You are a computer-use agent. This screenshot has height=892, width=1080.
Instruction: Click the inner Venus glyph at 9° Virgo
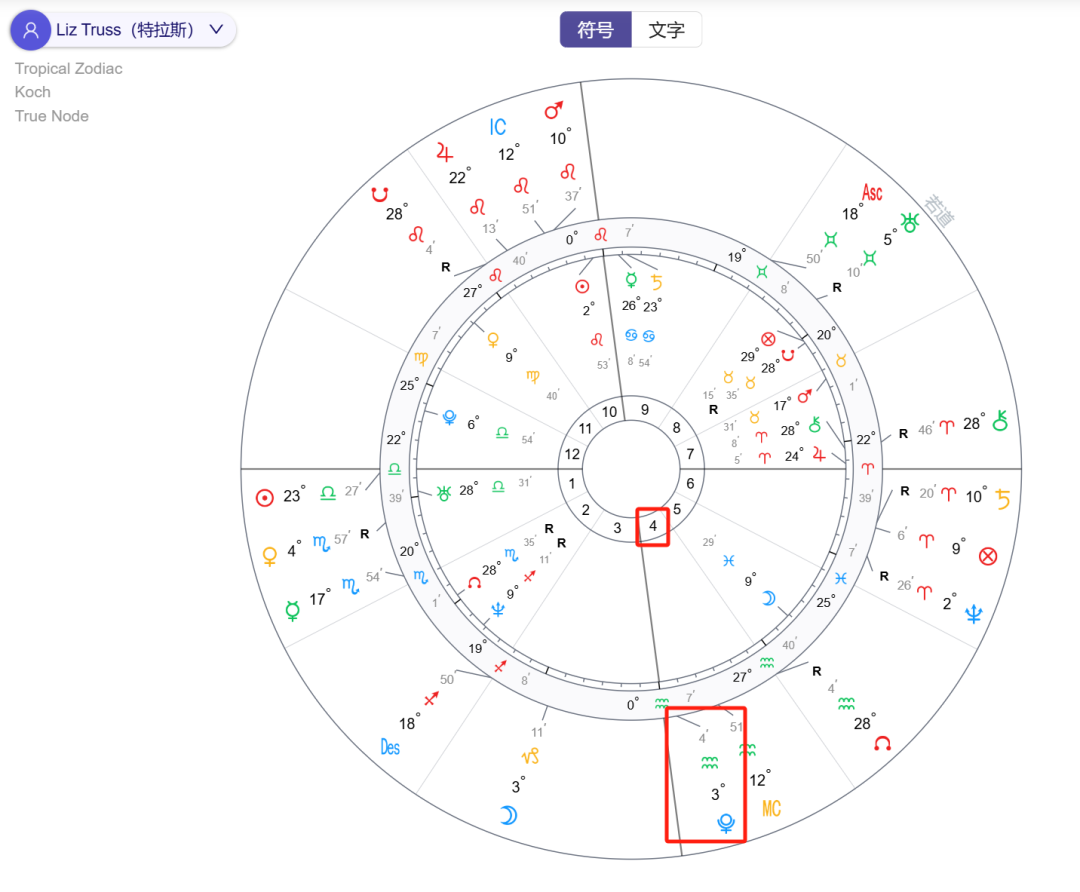click(493, 340)
